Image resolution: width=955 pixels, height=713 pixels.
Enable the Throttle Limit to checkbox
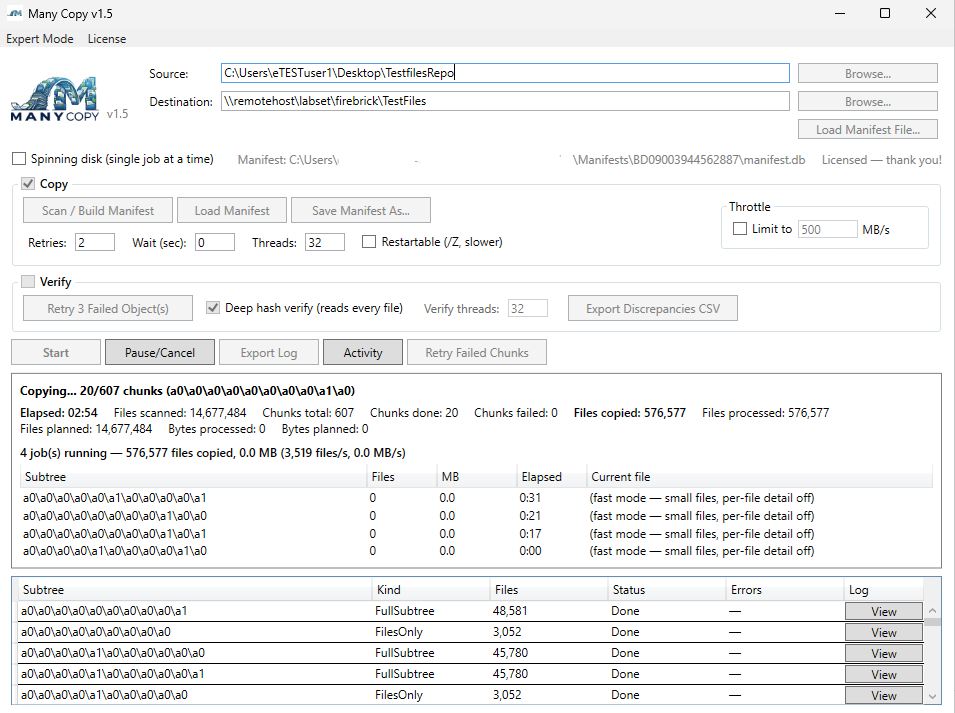(739, 229)
